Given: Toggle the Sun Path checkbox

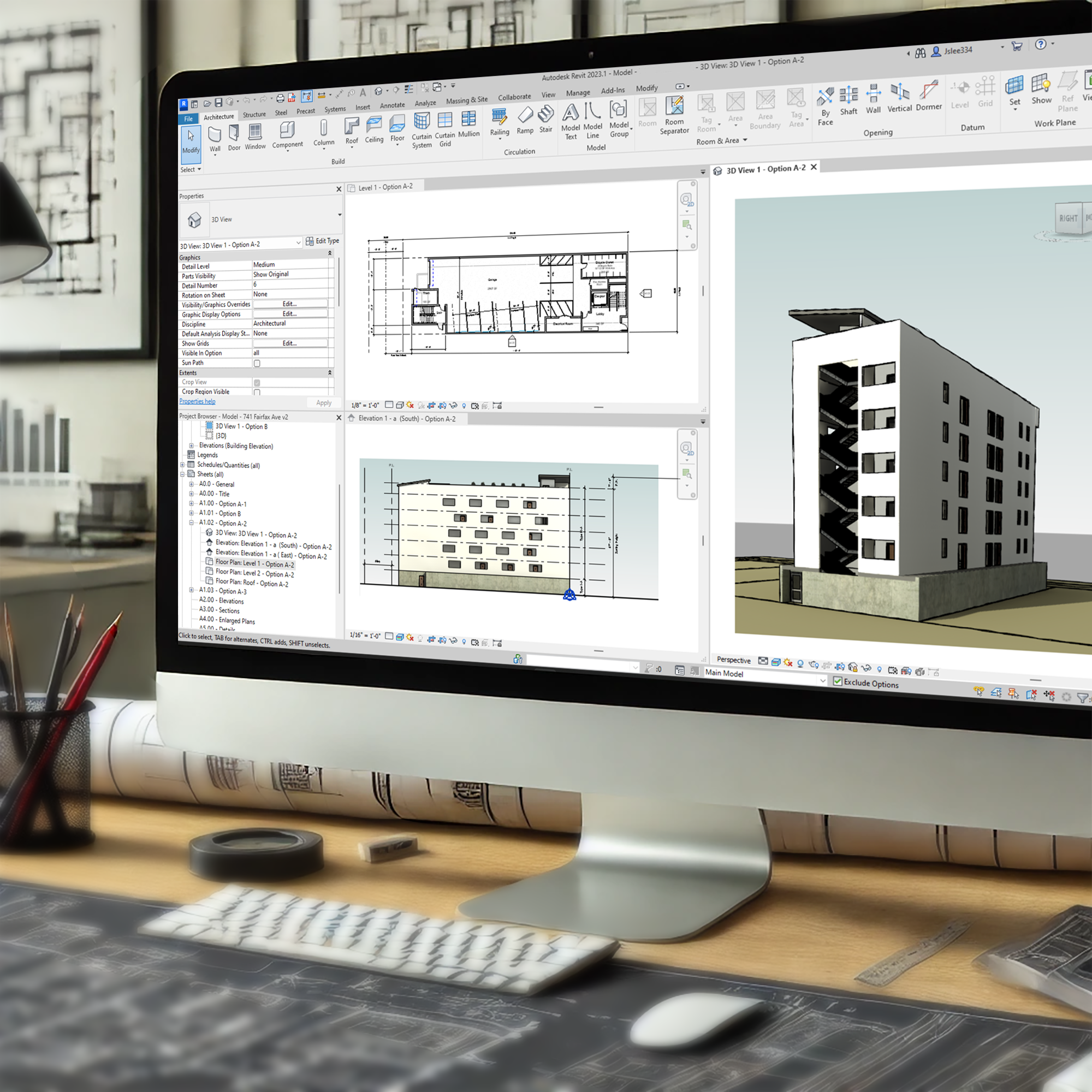Looking at the screenshot, I should point(257,364).
